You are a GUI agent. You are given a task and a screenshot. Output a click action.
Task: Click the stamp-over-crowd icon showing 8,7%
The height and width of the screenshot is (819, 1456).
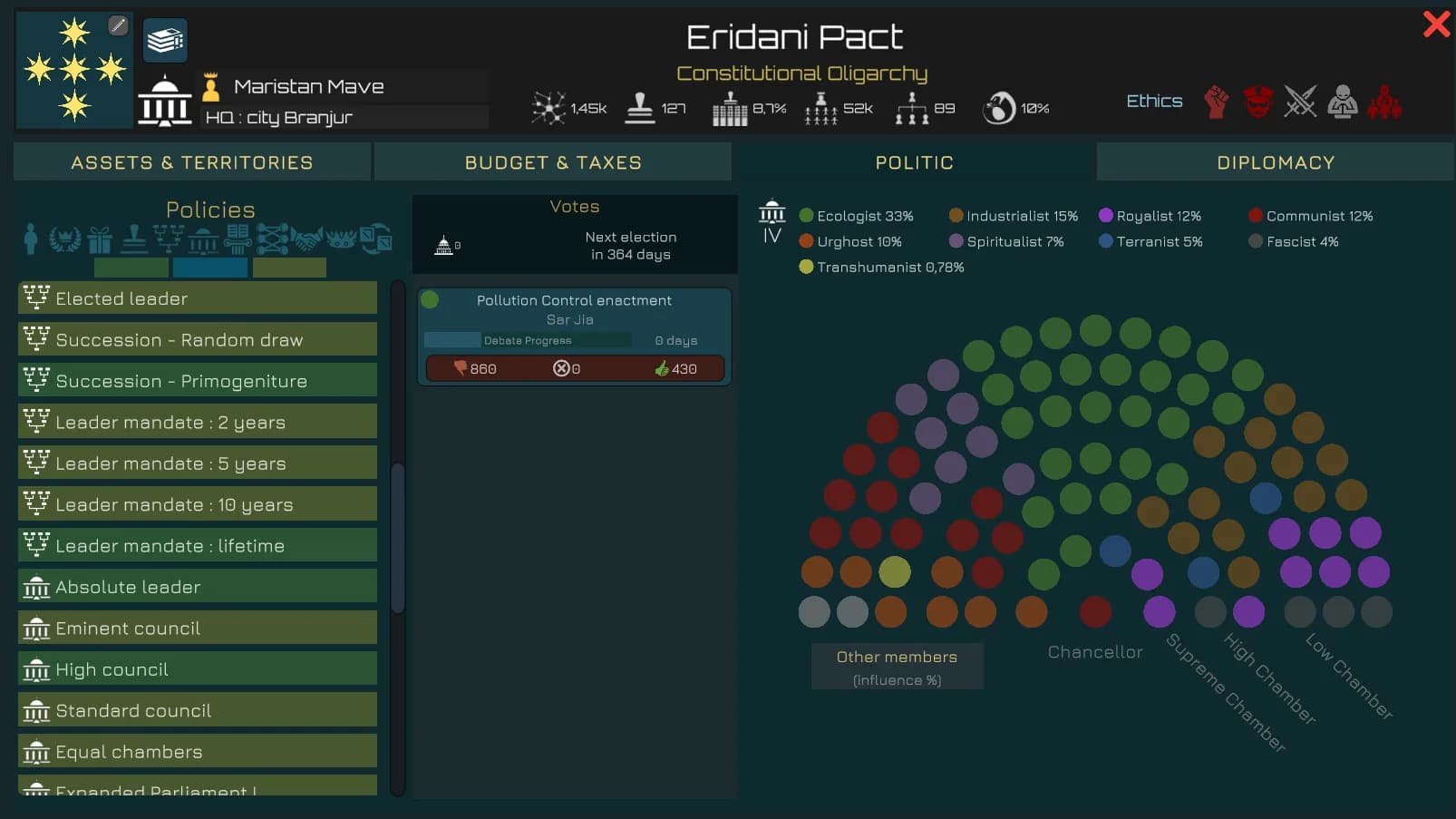[x=730, y=108]
